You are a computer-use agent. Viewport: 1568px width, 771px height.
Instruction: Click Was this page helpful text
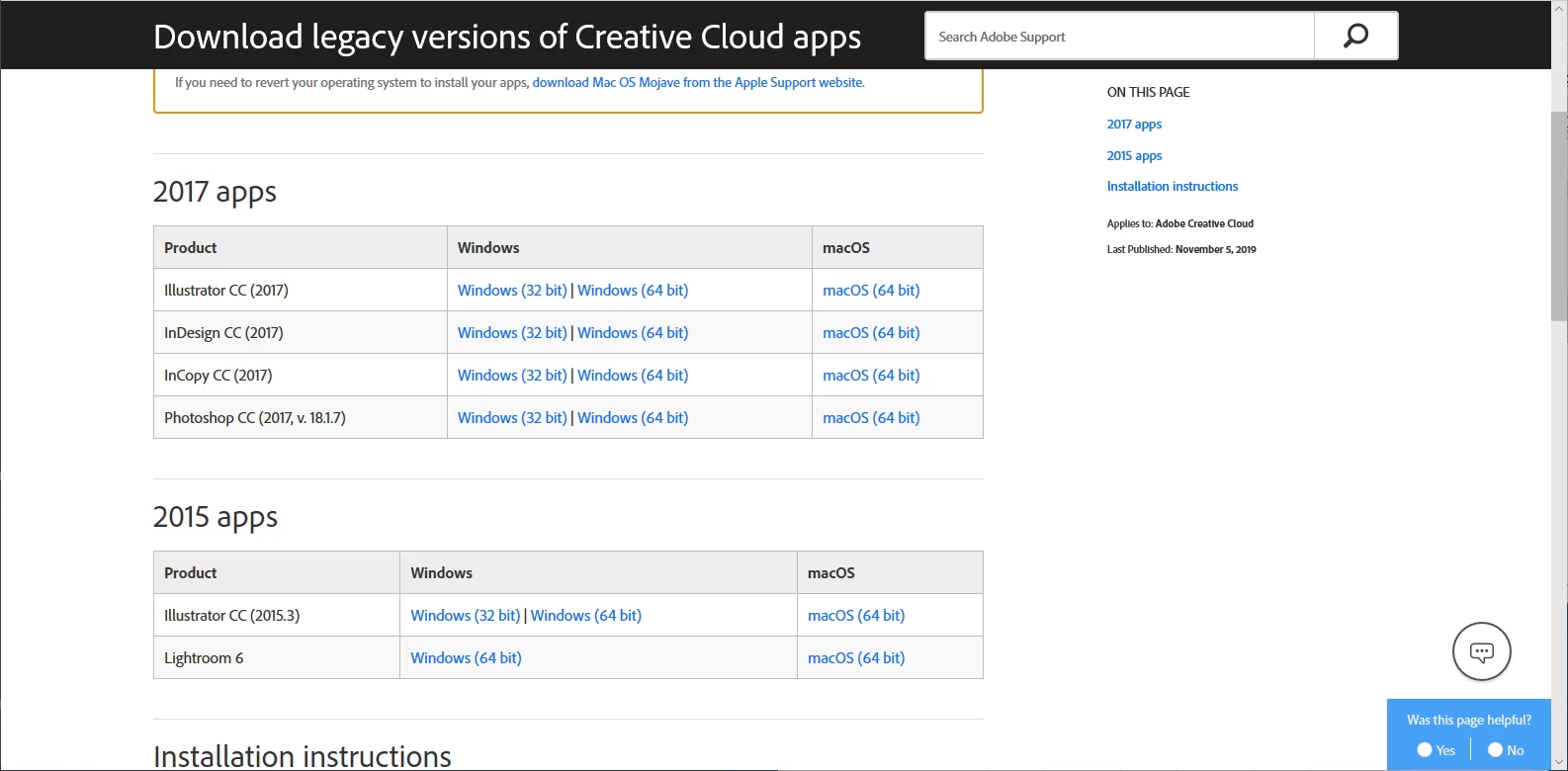pos(1469,721)
